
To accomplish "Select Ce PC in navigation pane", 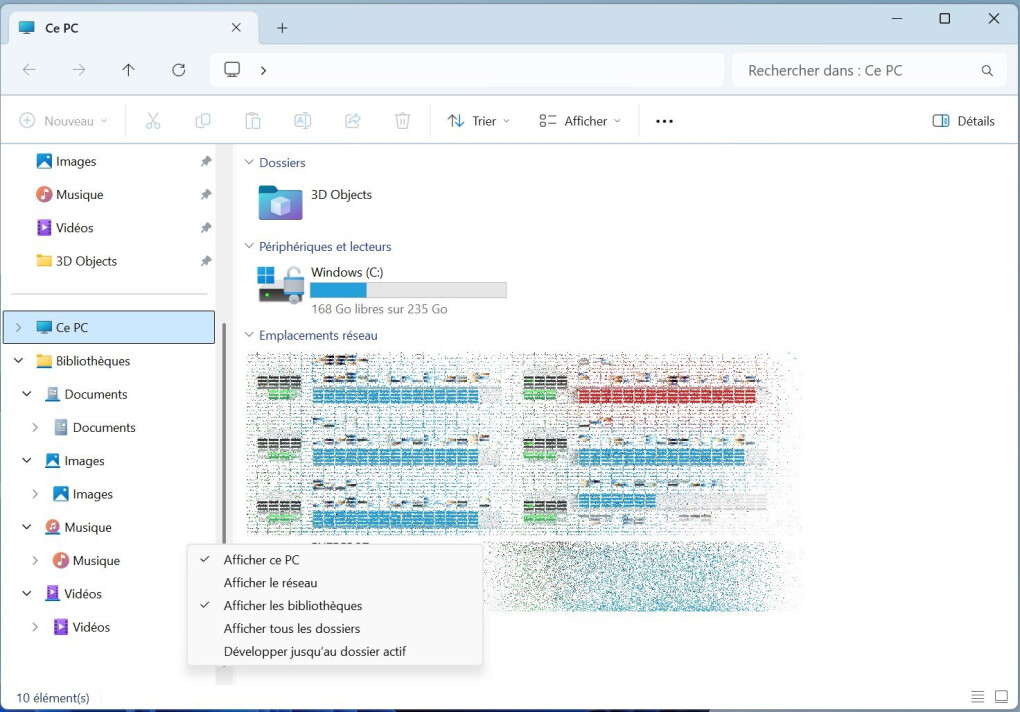I will [x=109, y=327].
